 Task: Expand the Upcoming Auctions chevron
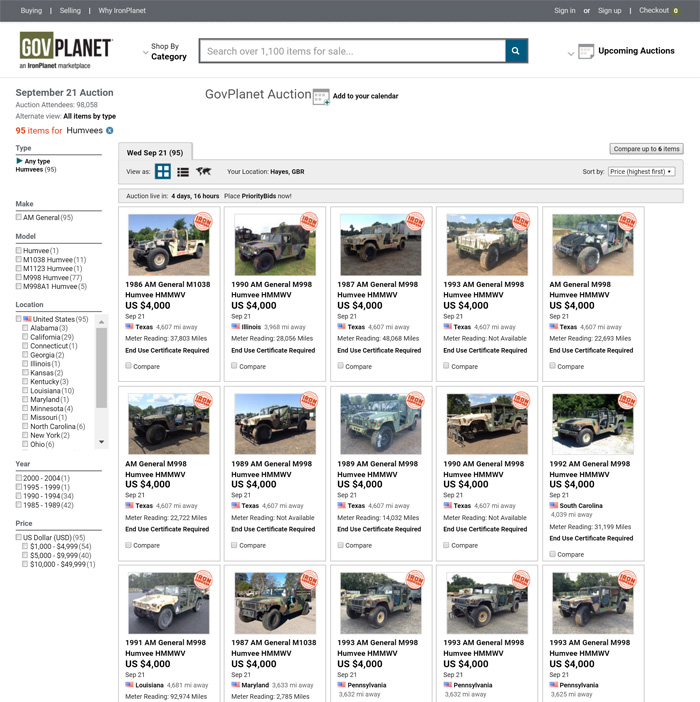pyautogui.click(x=571, y=54)
